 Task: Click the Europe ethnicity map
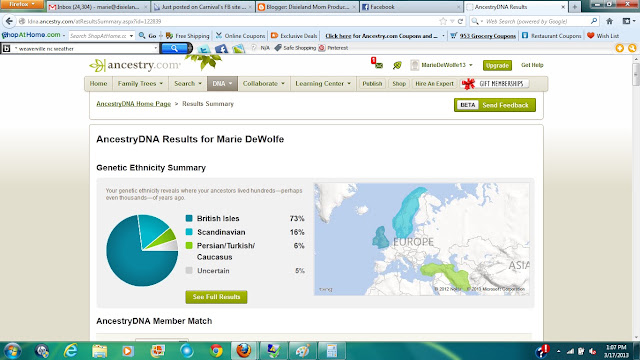[422, 239]
